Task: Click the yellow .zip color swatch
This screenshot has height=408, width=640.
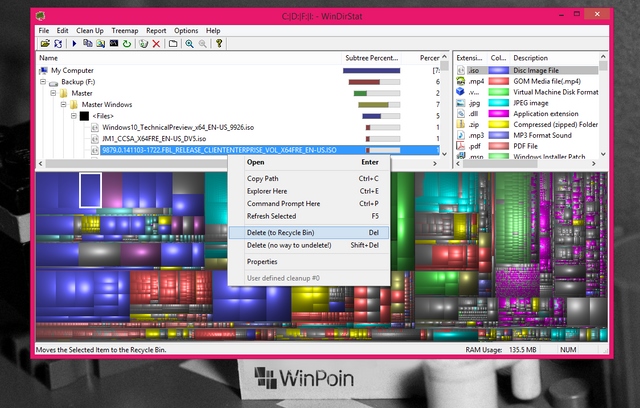Action: coord(499,124)
